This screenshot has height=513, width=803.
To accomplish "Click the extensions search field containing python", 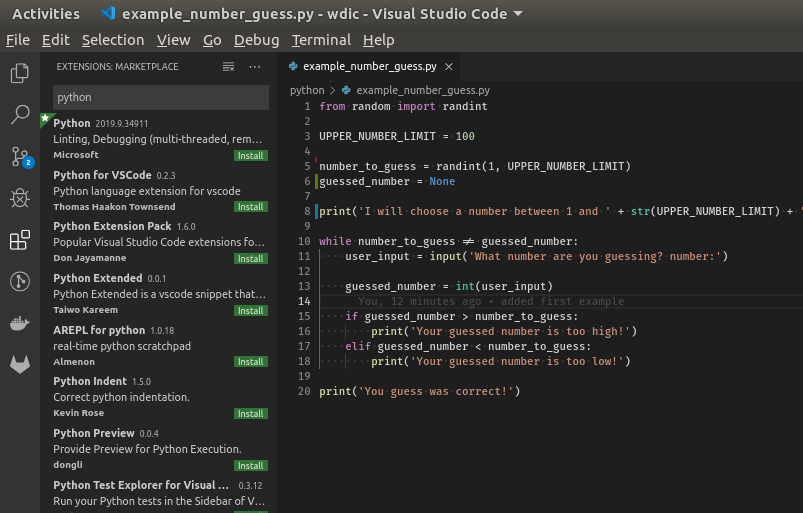I will coord(161,97).
